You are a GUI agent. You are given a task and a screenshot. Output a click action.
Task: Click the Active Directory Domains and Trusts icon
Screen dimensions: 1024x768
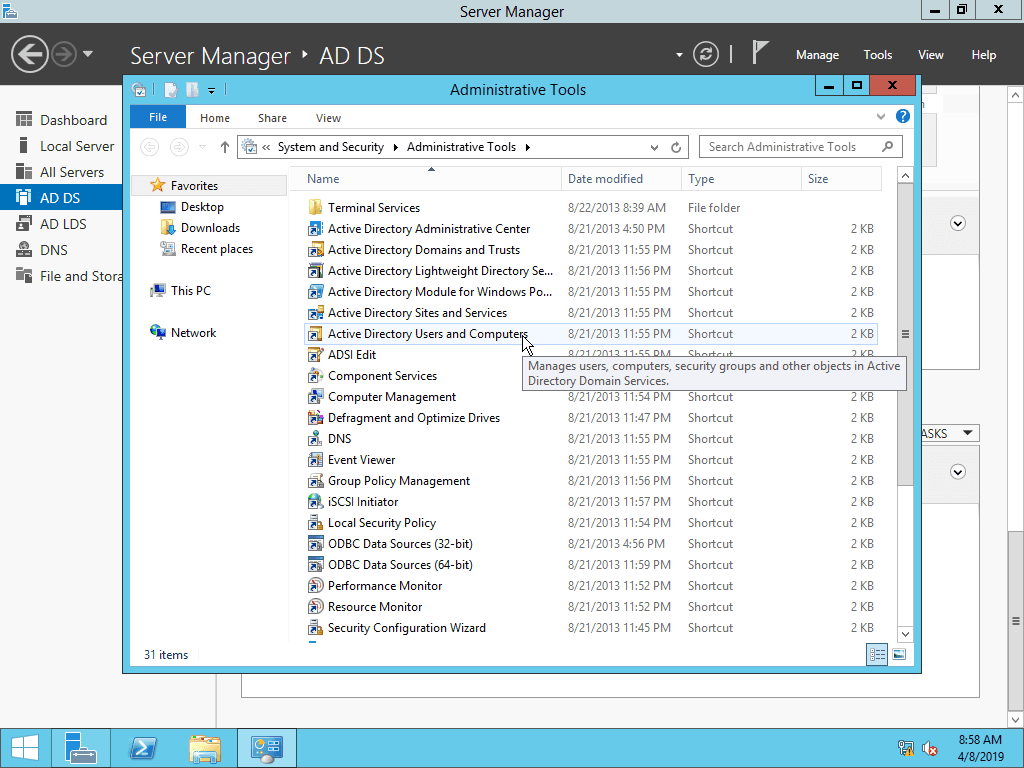pyautogui.click(x=315, y=249)
